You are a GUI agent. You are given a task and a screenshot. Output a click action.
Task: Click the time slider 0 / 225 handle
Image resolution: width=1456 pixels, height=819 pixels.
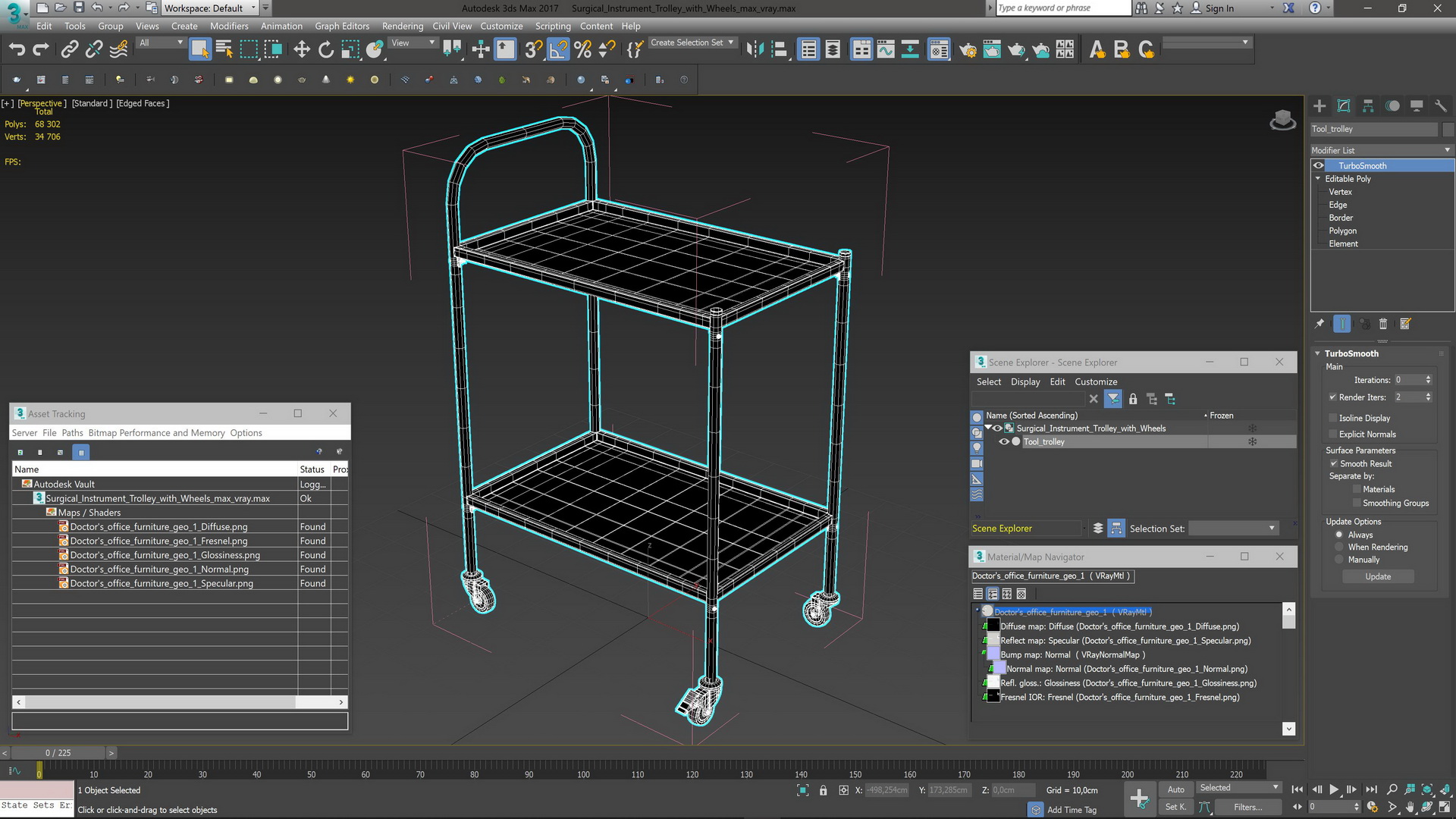58,753
